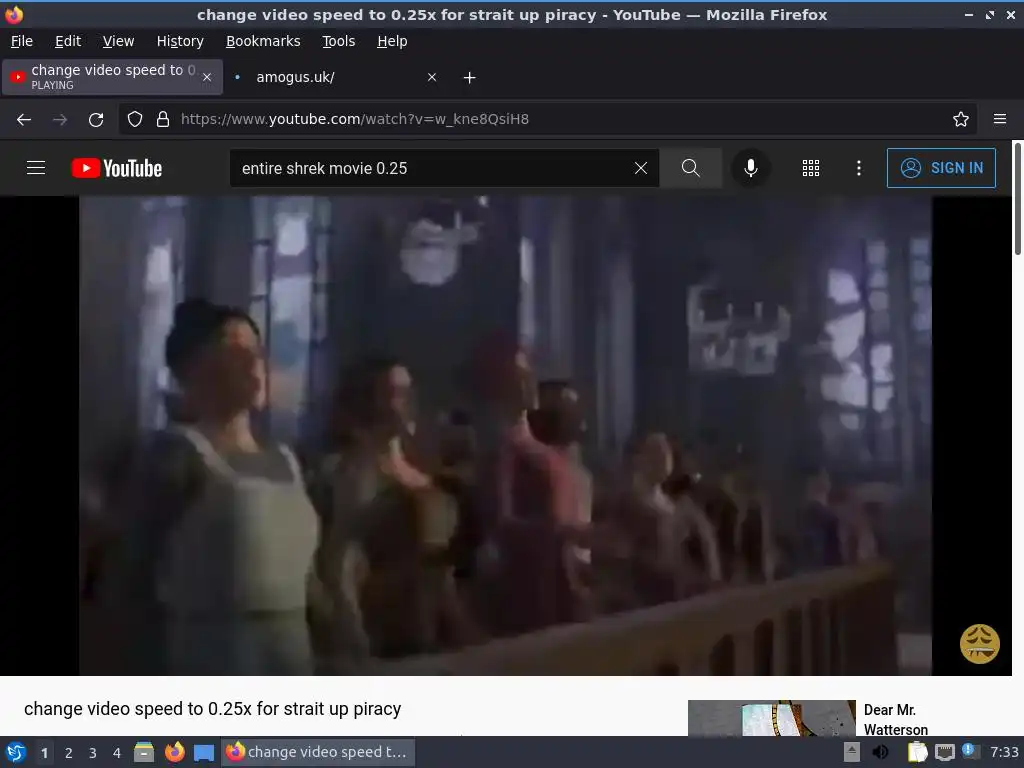The width and height of the screenshot is (1024, 768).
Task: Open the Bookmarks menu
Action: pyautogui.click(x=263, y=41)
